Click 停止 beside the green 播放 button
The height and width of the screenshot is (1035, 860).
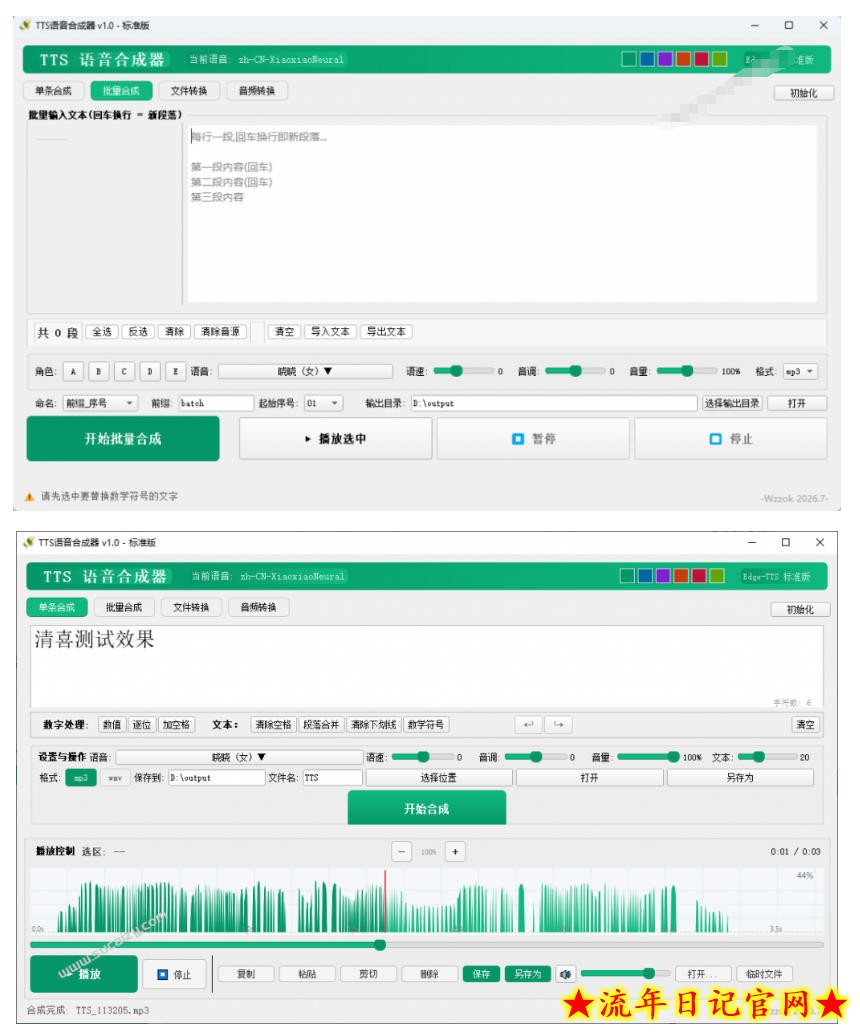click(x=175, y=974)
